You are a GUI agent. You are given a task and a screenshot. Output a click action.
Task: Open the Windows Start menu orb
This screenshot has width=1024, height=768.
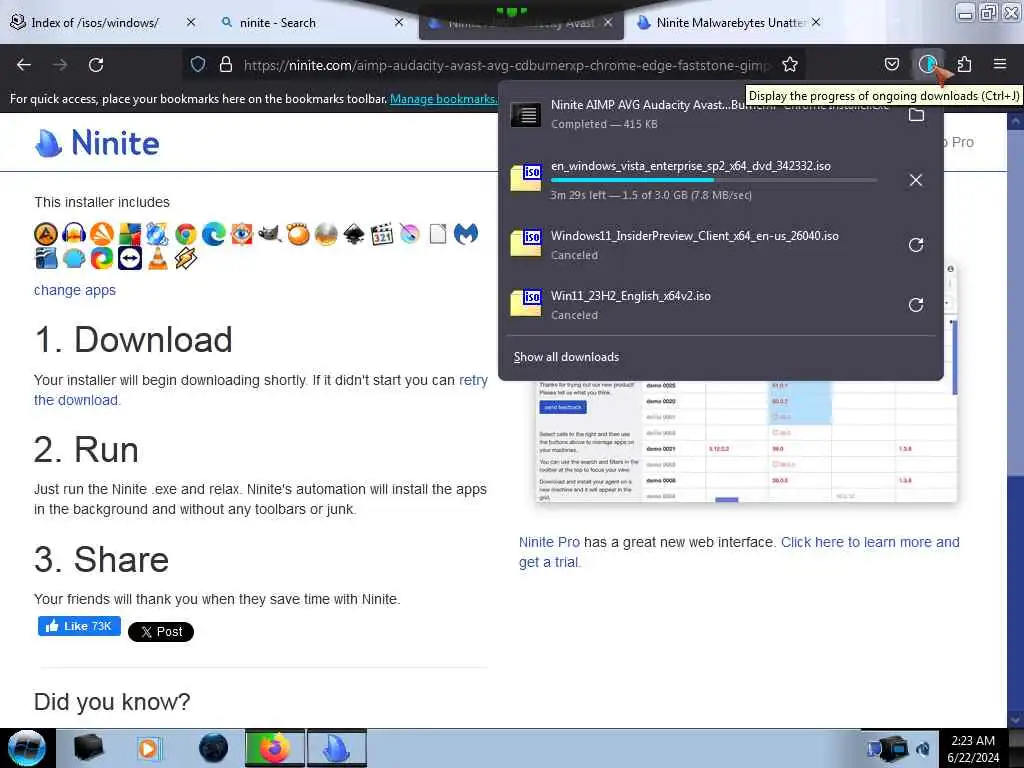(27, 748)
